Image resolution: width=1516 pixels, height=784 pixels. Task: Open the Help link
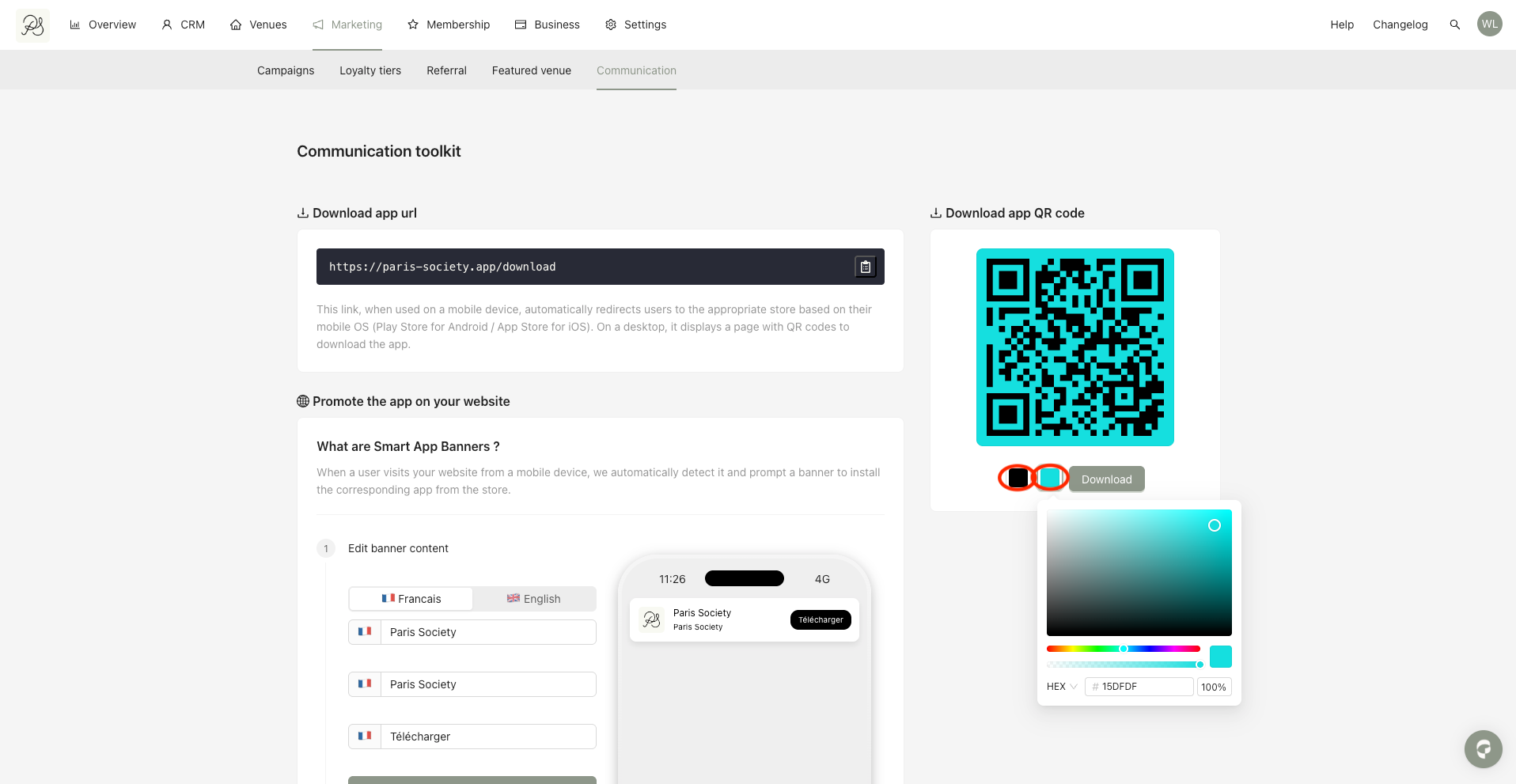click(1342, 25)
